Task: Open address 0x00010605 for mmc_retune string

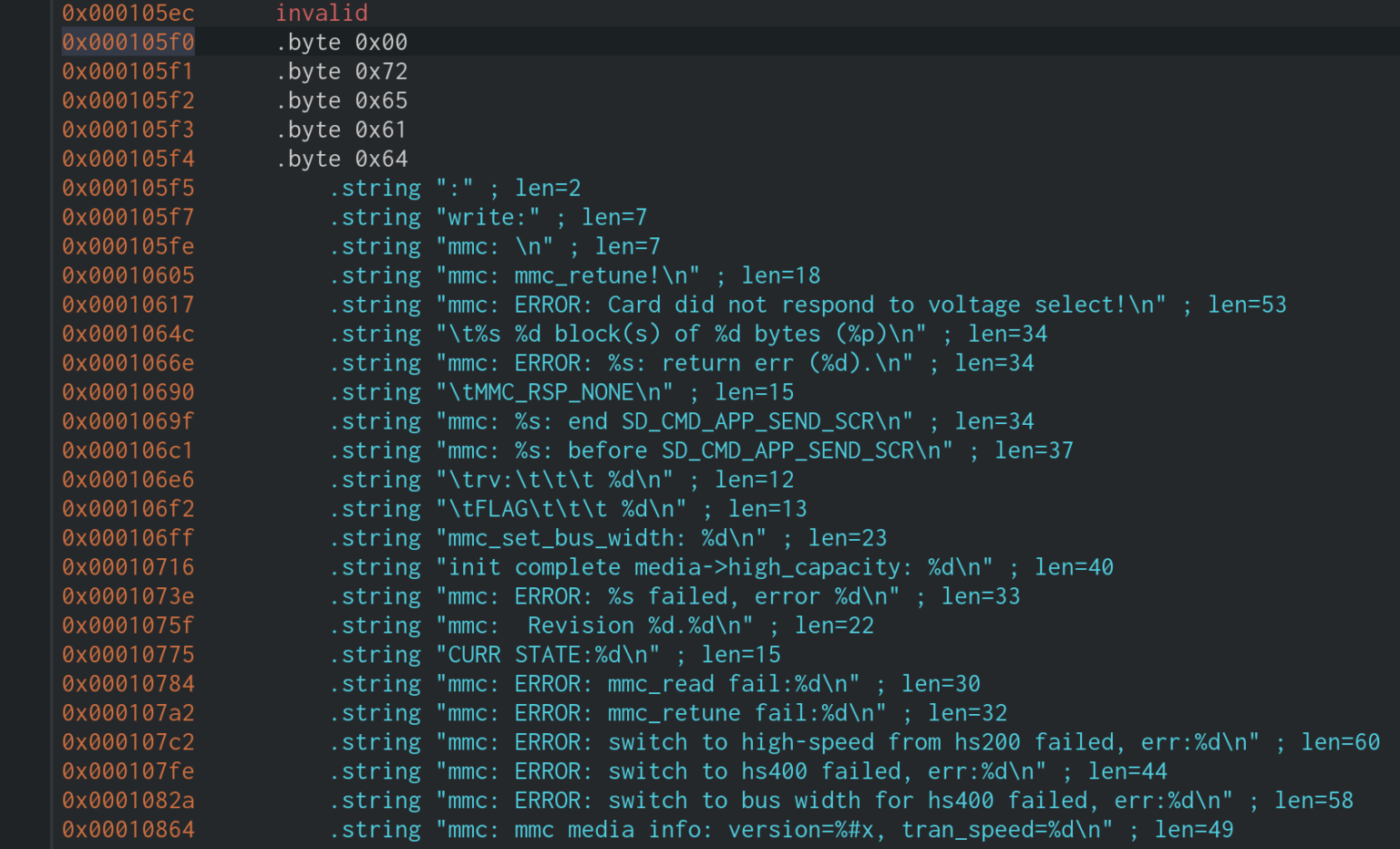Action: click(129, 275)
